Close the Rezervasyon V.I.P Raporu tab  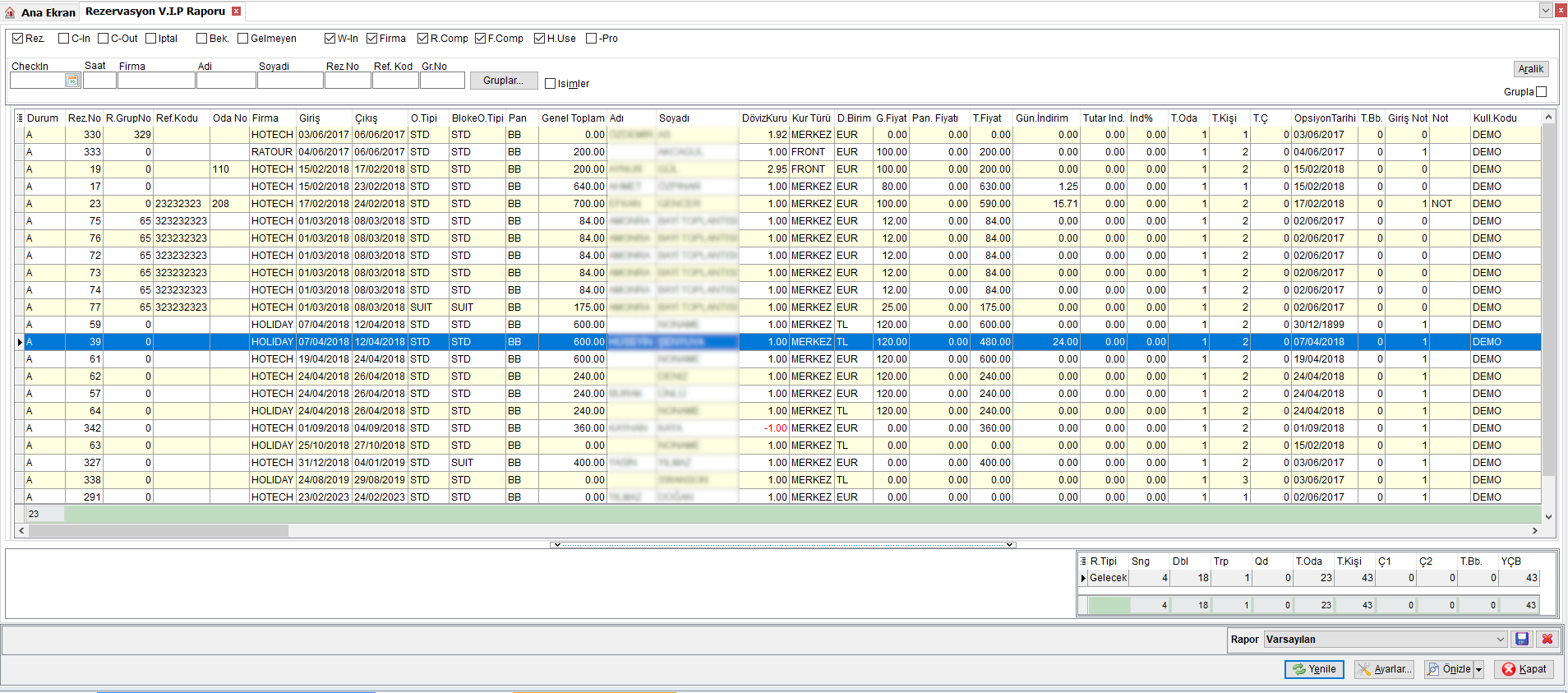pyautogui.click(x=236, y=12)
